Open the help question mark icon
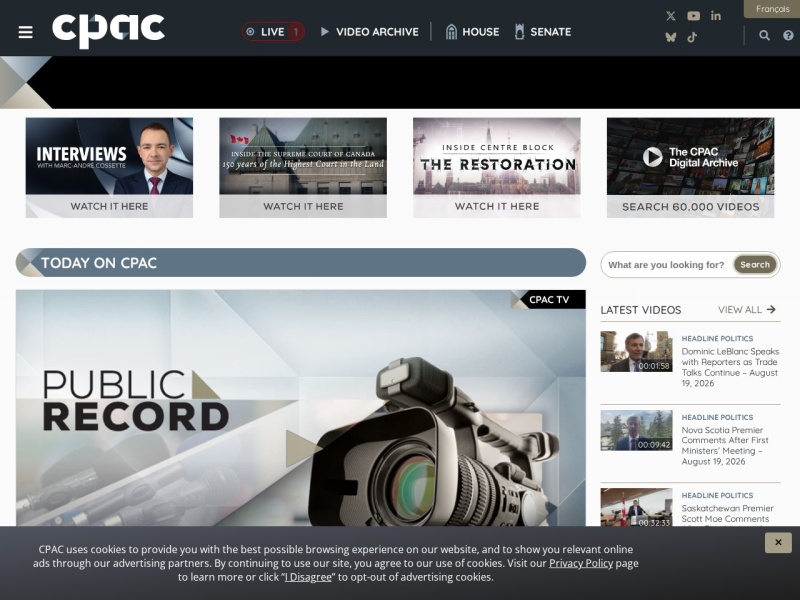Screen dimensions: 800x600 tap(788, 35)
